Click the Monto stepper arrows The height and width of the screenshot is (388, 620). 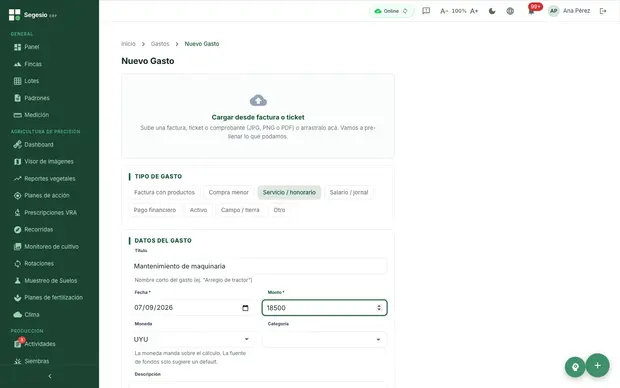(x=379, y=308)
